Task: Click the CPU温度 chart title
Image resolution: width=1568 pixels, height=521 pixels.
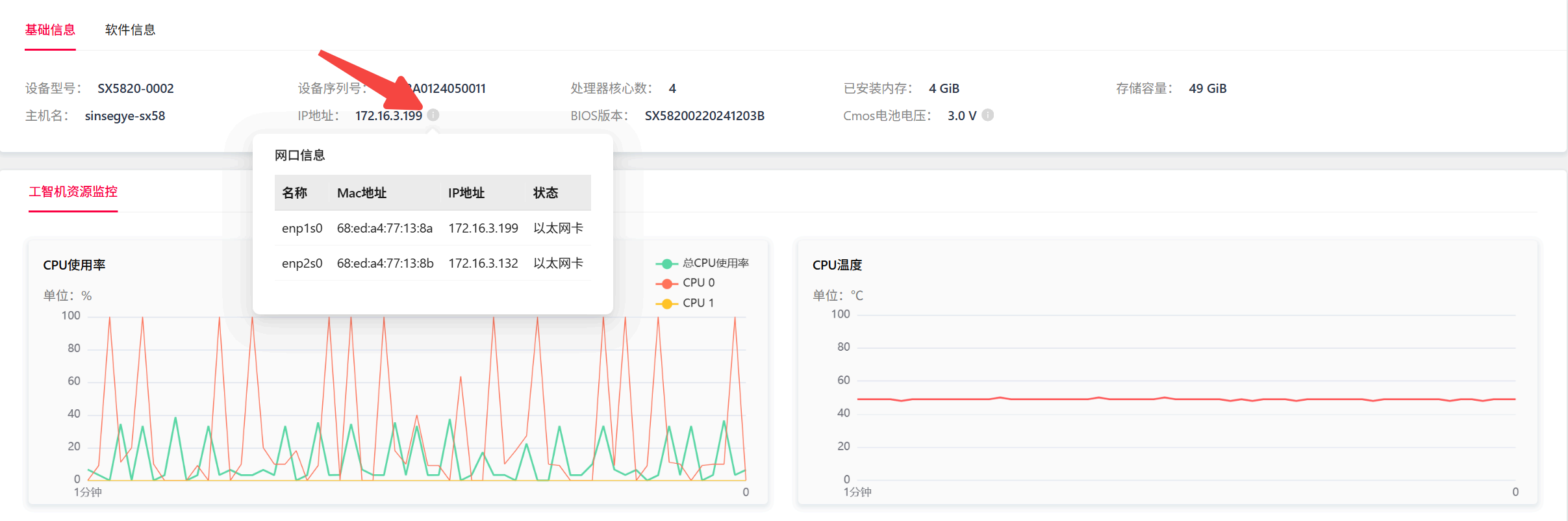Action: 837,265
